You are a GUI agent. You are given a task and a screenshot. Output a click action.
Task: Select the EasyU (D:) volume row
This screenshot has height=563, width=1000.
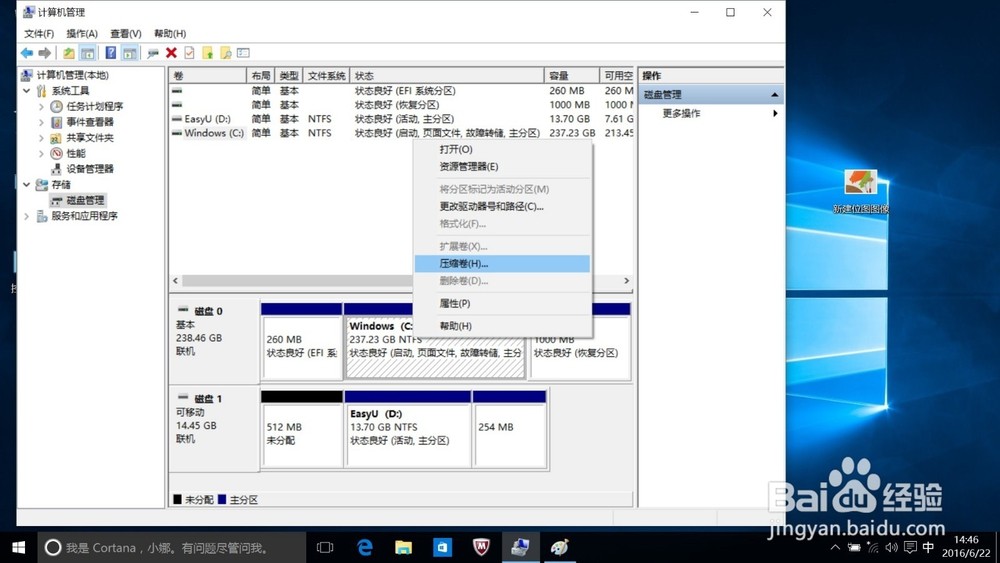point(402,119)
